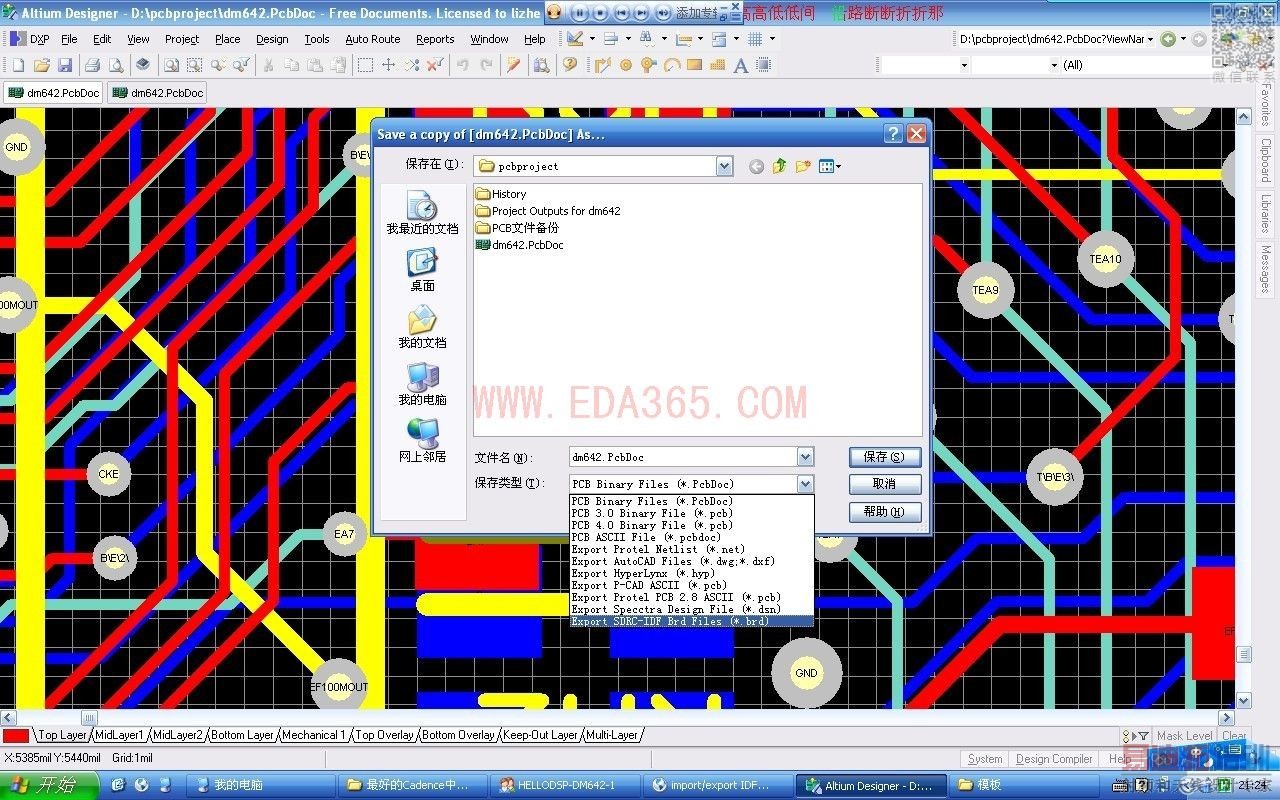Click the Move Selection crosshair icon
Viewport: 1280px width, 800px height.
tap(389, 65)
